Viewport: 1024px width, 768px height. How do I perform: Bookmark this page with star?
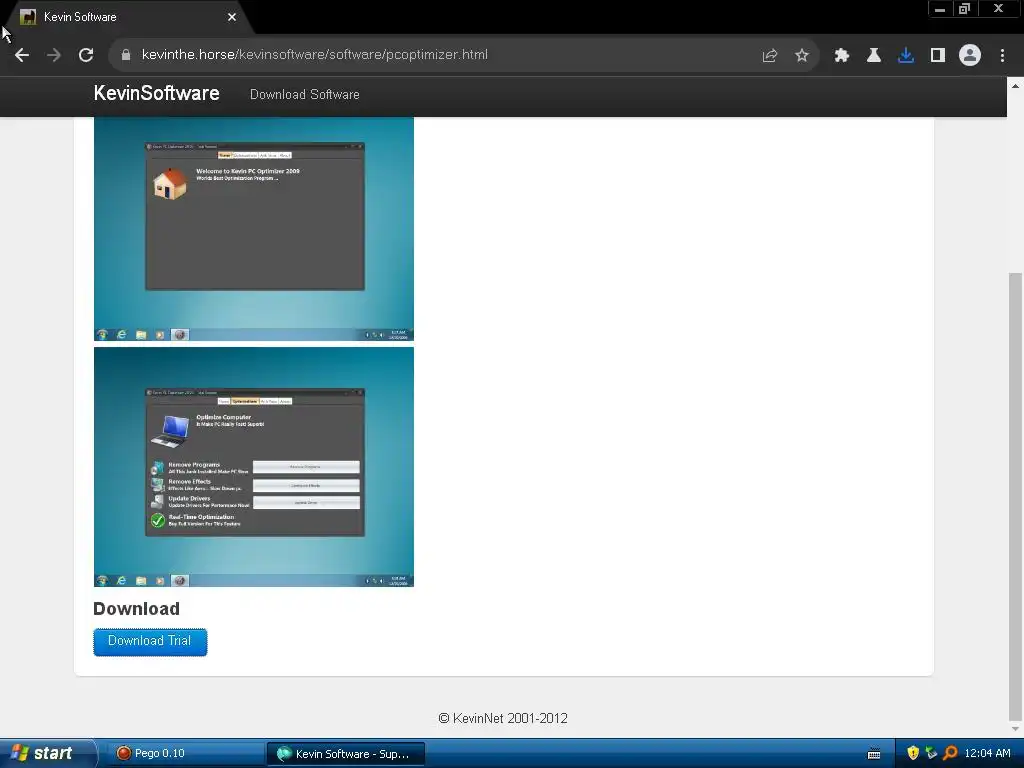click(802, 56)
